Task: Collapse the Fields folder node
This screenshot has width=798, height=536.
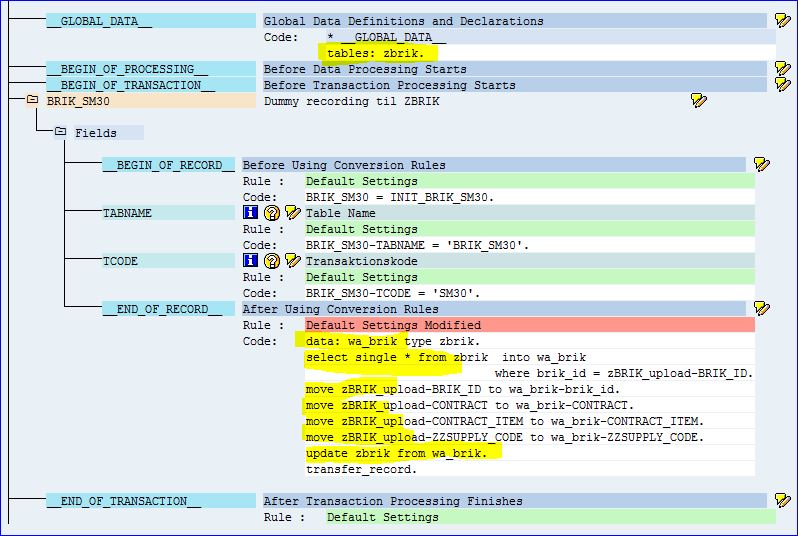Action: [x=60, y=131]
